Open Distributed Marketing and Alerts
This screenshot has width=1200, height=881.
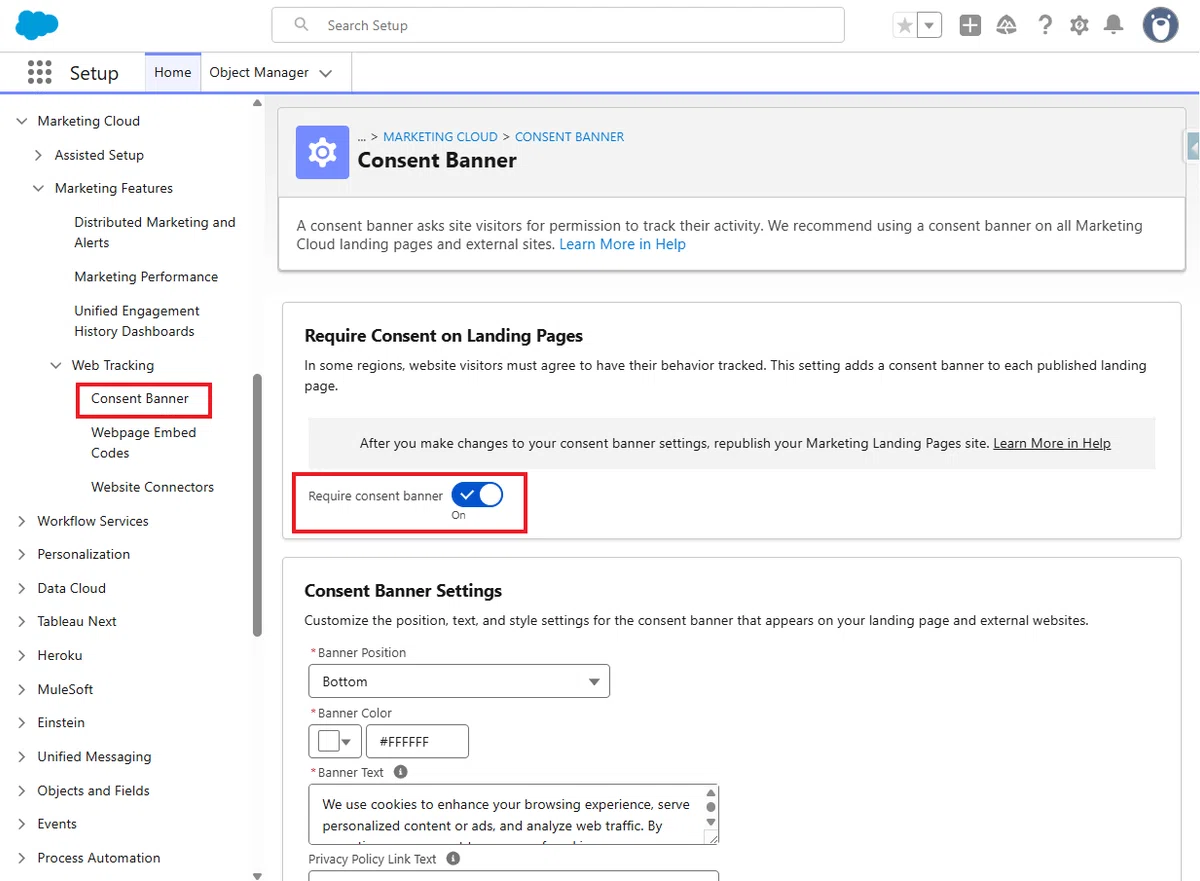coord(155,232)
